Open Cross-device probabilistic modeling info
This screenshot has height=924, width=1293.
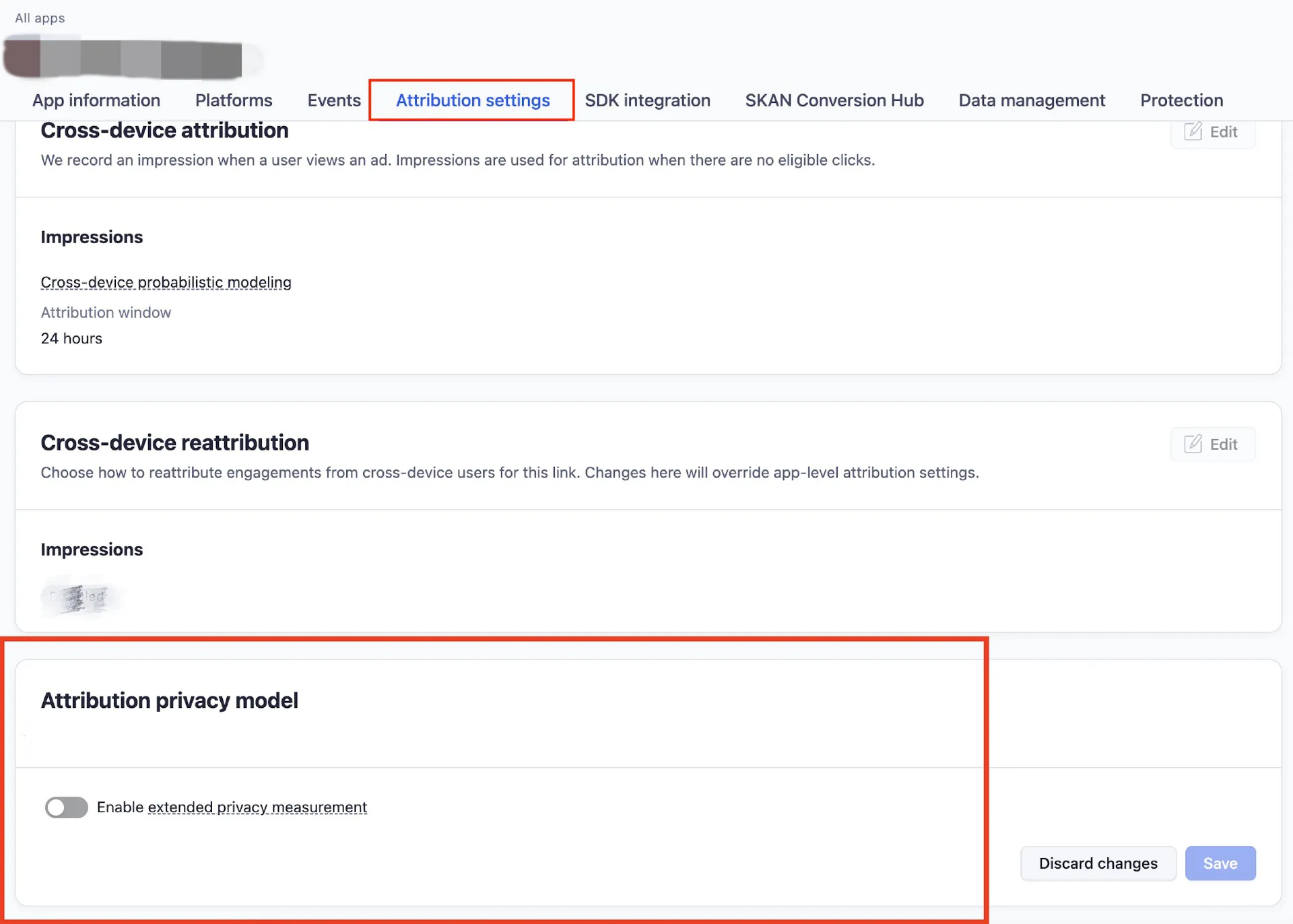(166, 282)
